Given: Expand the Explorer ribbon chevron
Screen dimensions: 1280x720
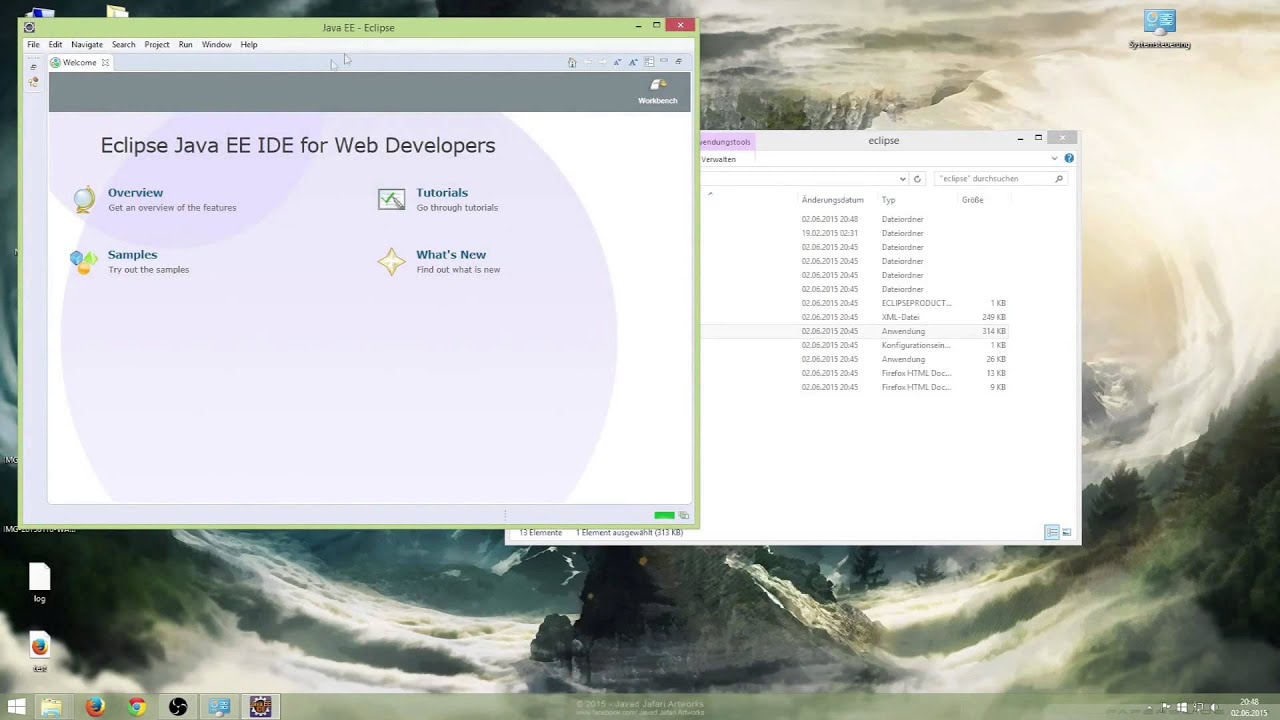Looking at the screenshot, I should click(x=1054, y=158).
